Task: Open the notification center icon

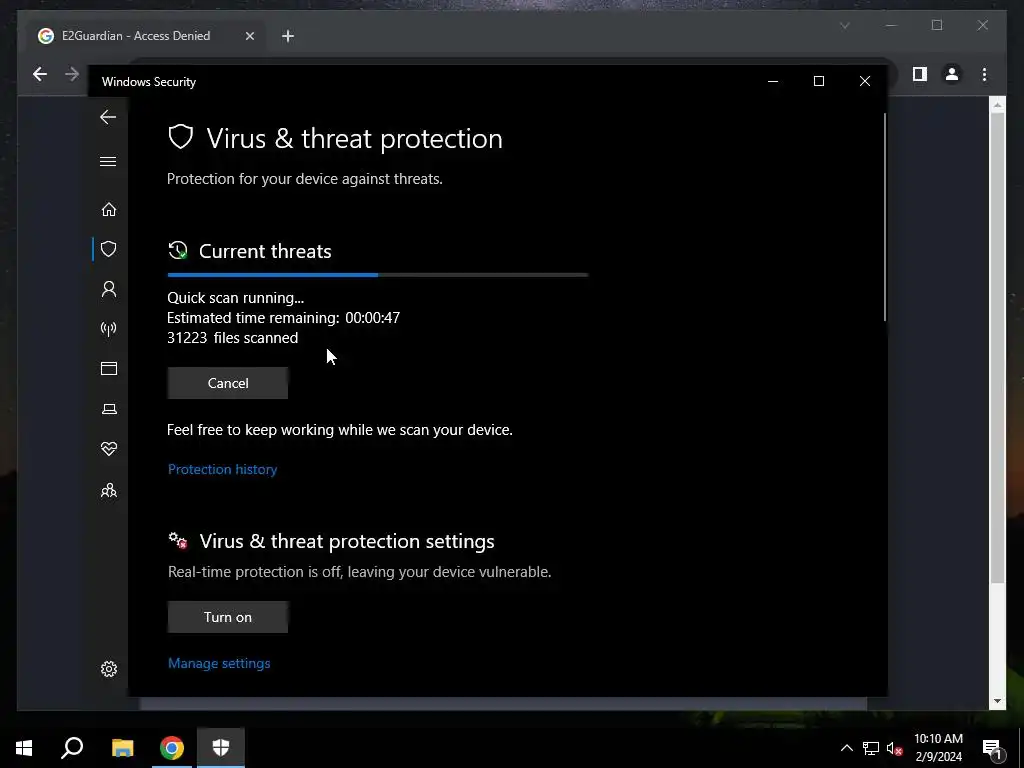Action: coord(992,748)
